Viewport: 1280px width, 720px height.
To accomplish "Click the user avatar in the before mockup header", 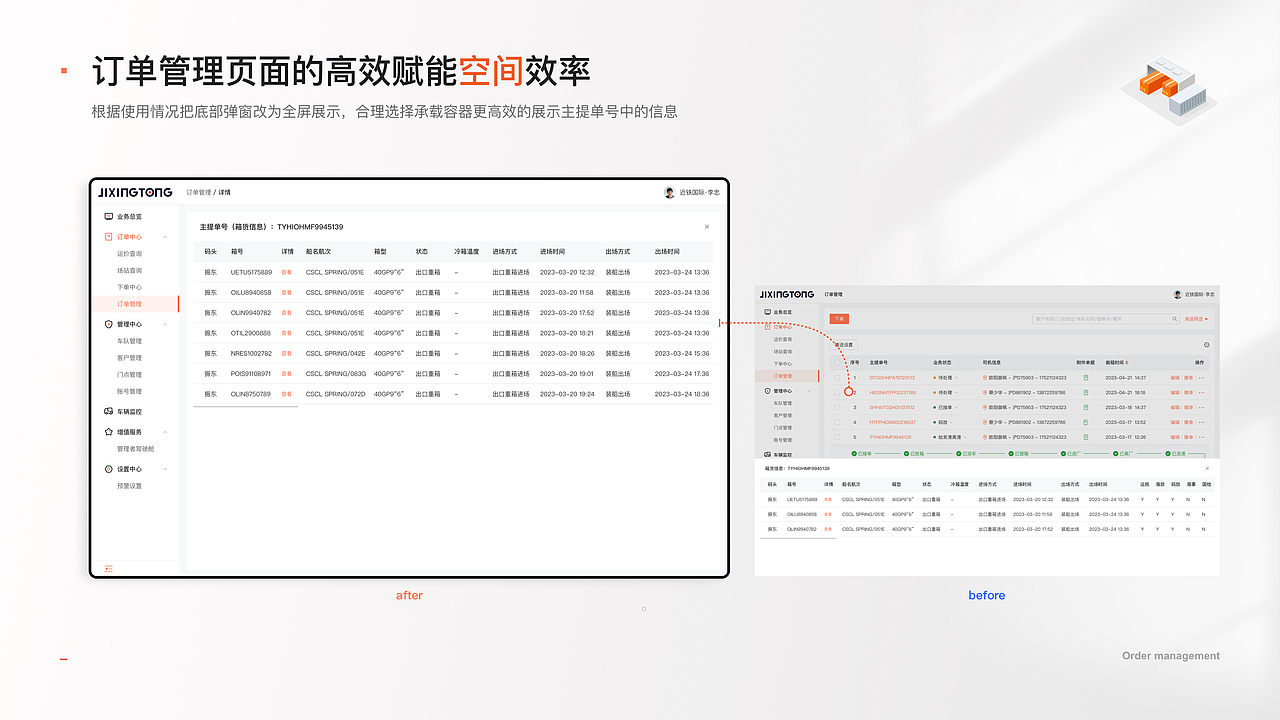I will pos(1176,295).
